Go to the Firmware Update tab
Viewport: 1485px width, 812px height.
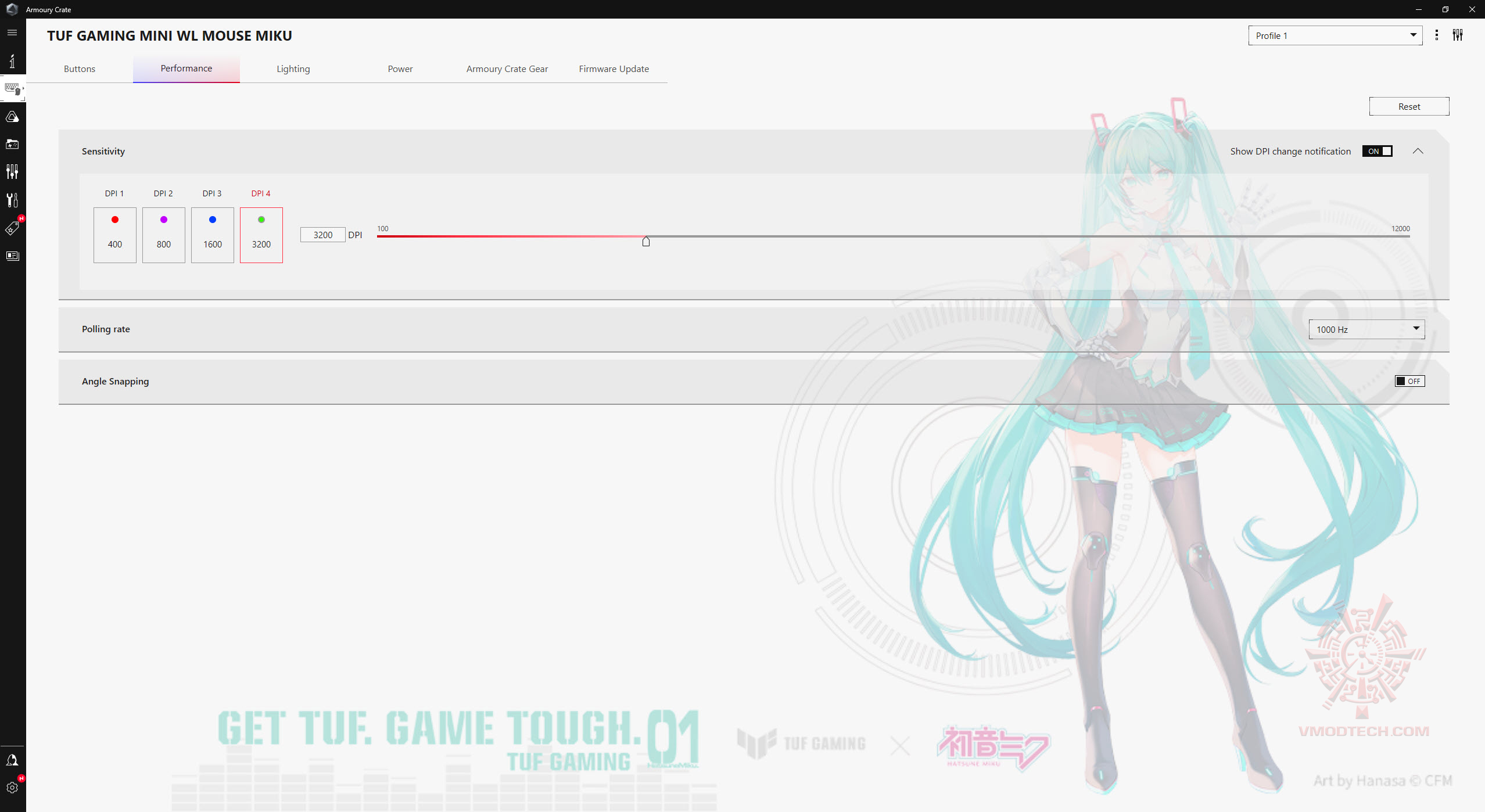tap(614, 69)
